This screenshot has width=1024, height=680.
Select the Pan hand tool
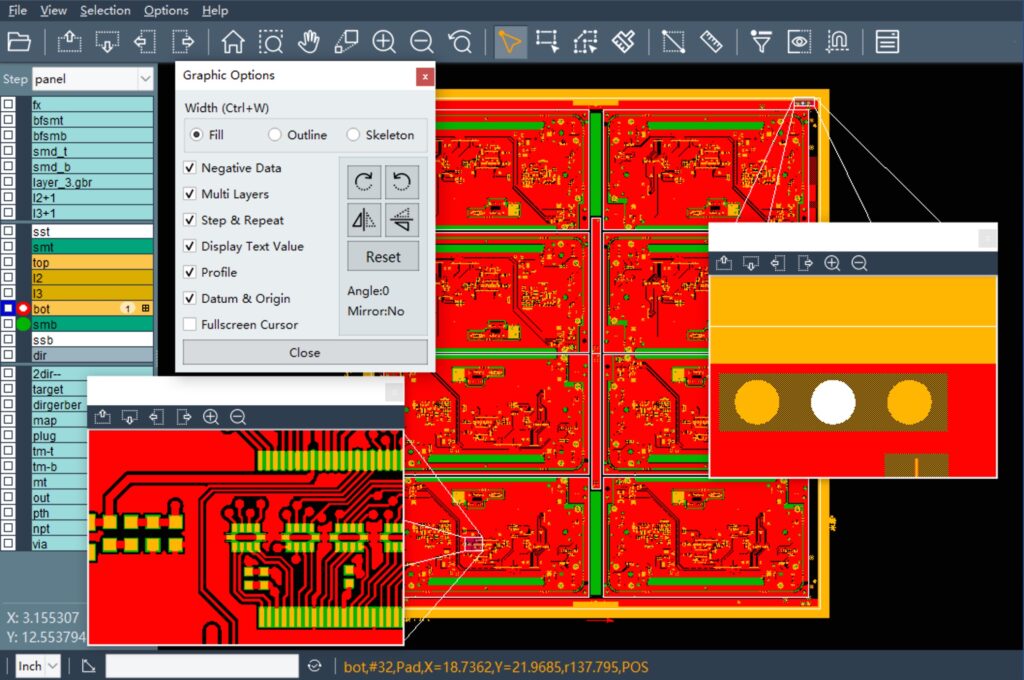coord(309,42)
